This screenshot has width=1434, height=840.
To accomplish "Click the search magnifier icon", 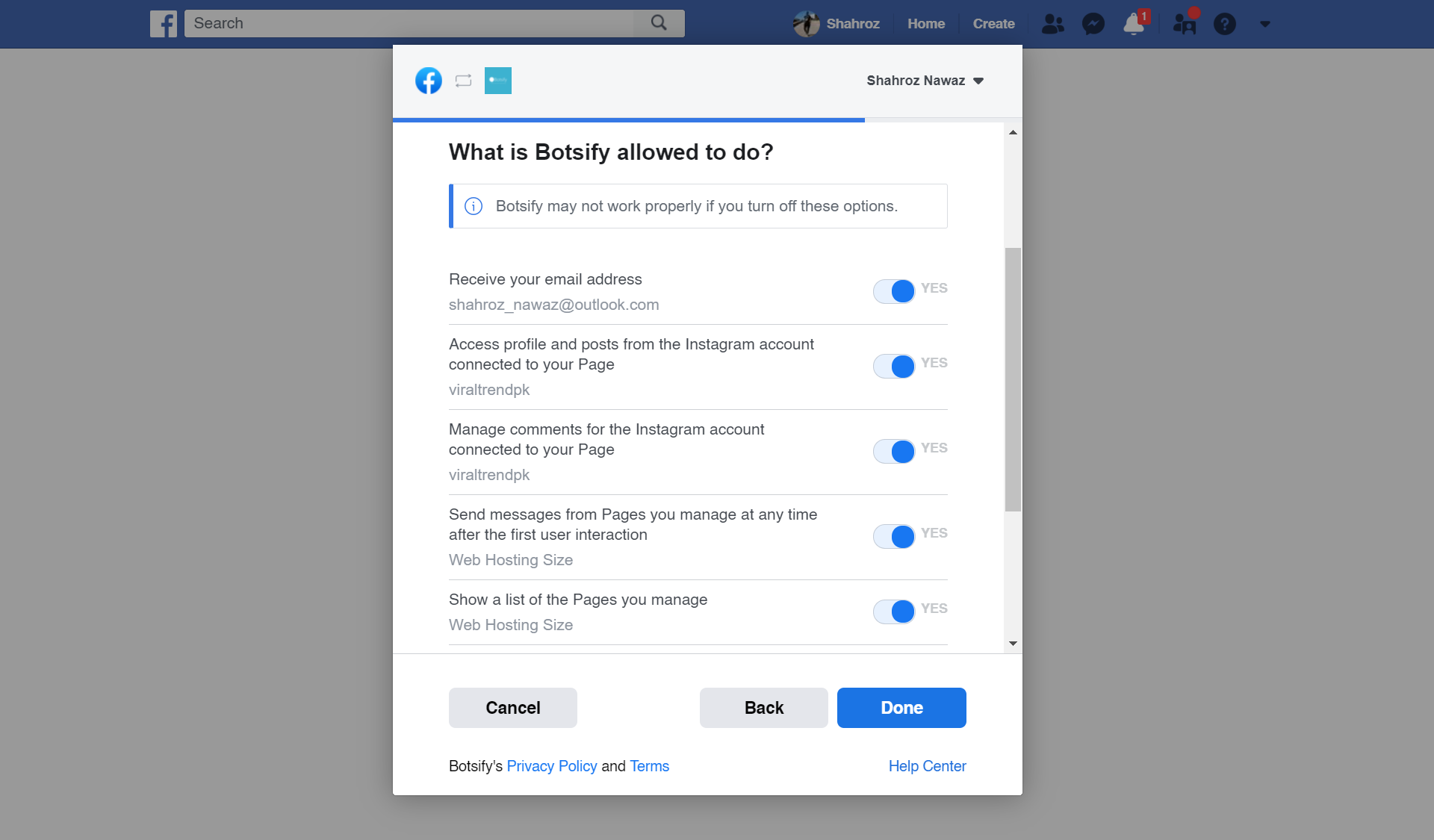I will point(659,23).
